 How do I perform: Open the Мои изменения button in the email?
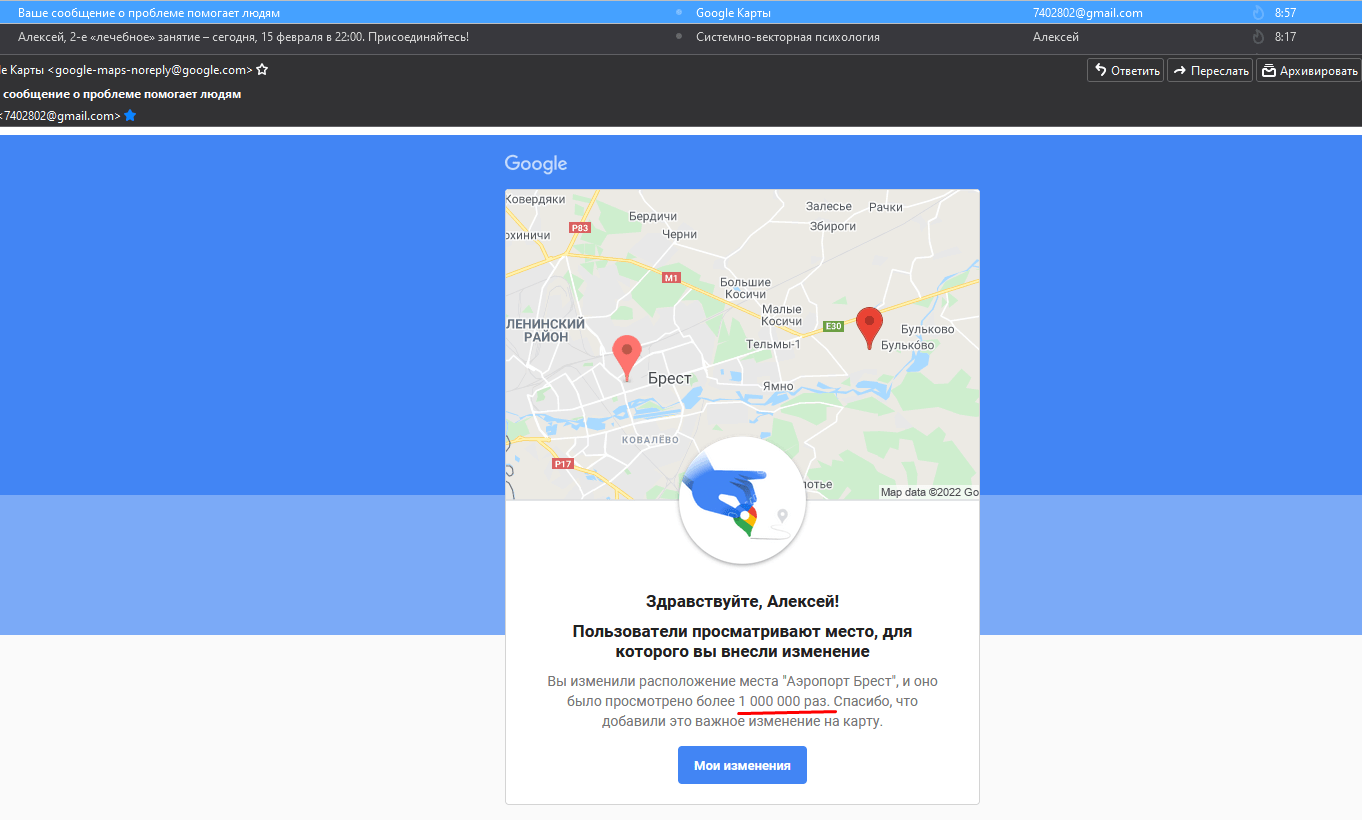(742, 765)
